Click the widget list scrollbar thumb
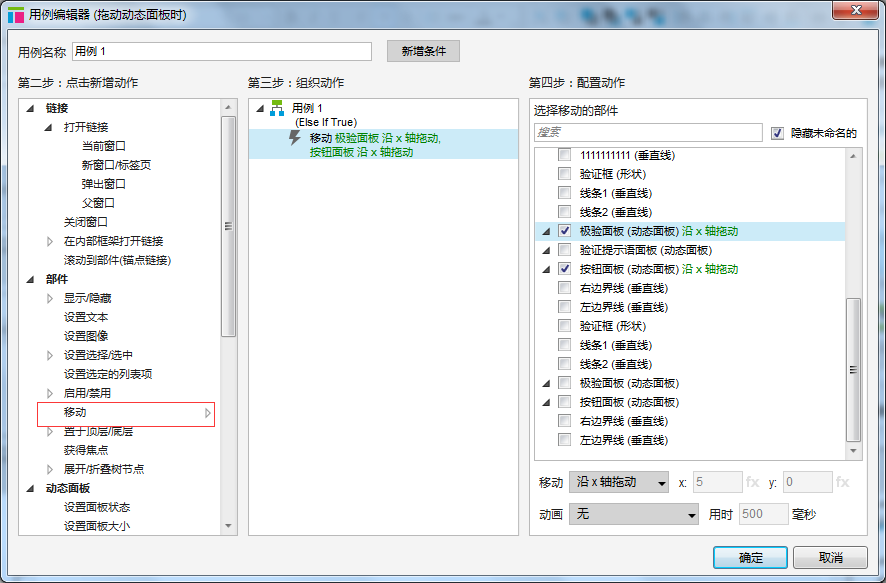 (x=853, y=370)
